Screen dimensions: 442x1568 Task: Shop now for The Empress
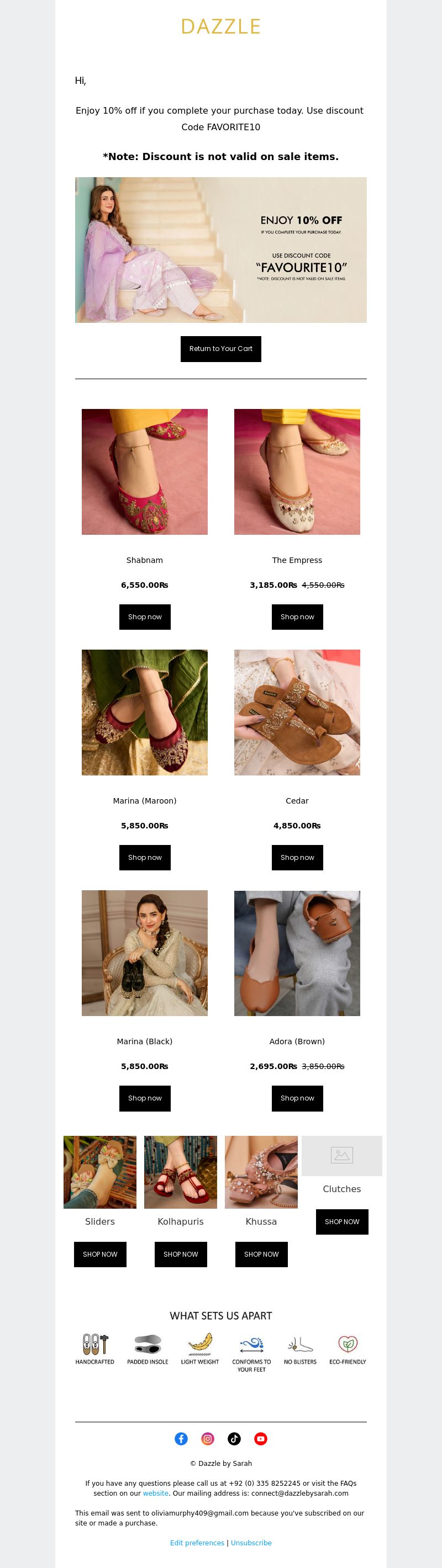tap(297, 616)
